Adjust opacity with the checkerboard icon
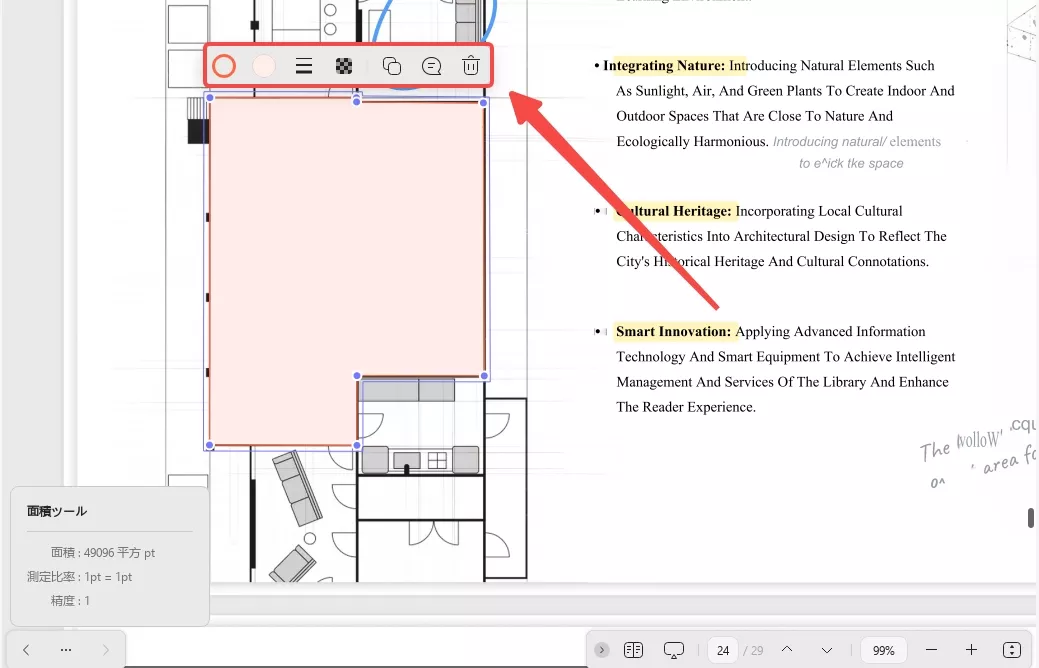This screenshot has width=1039, height=668. [344, 66]
